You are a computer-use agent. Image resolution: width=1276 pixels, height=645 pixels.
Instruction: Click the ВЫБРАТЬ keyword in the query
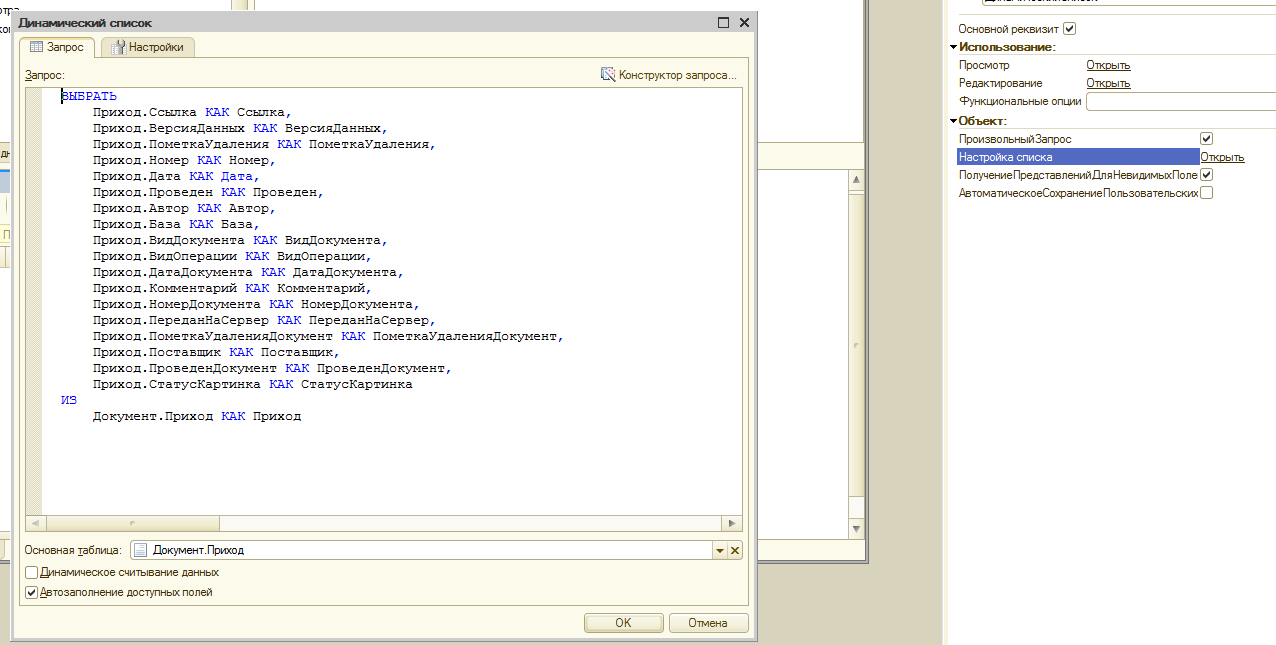click(89, 96)
